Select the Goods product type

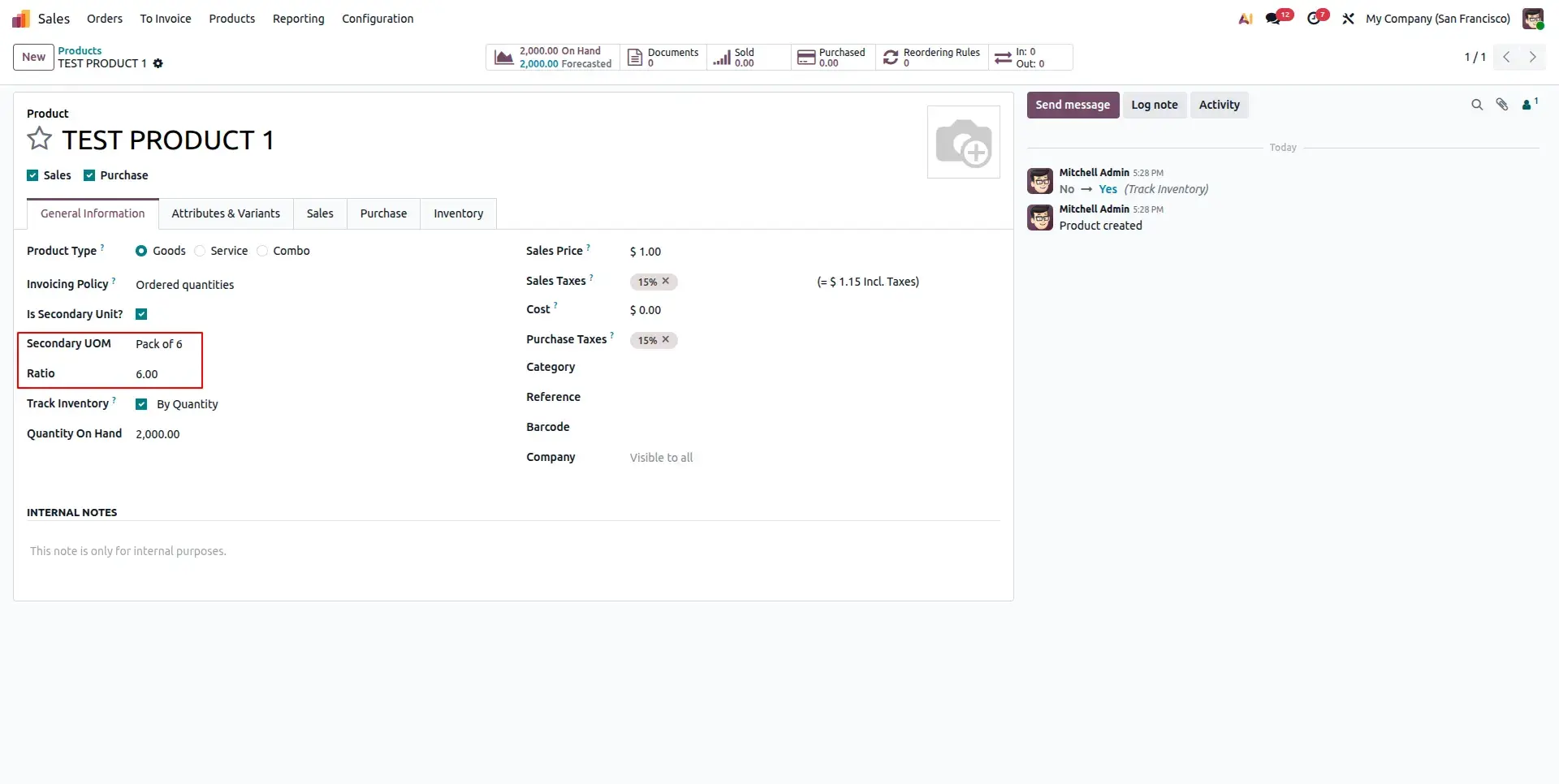141,251
